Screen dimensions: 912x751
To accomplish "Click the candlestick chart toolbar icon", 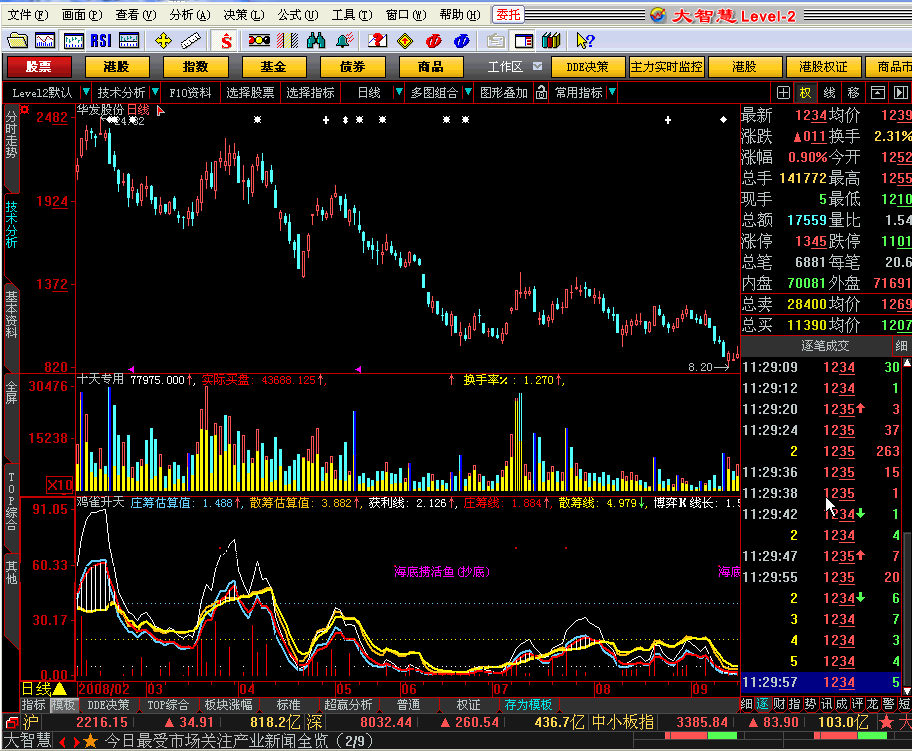I will pos(73,40).
